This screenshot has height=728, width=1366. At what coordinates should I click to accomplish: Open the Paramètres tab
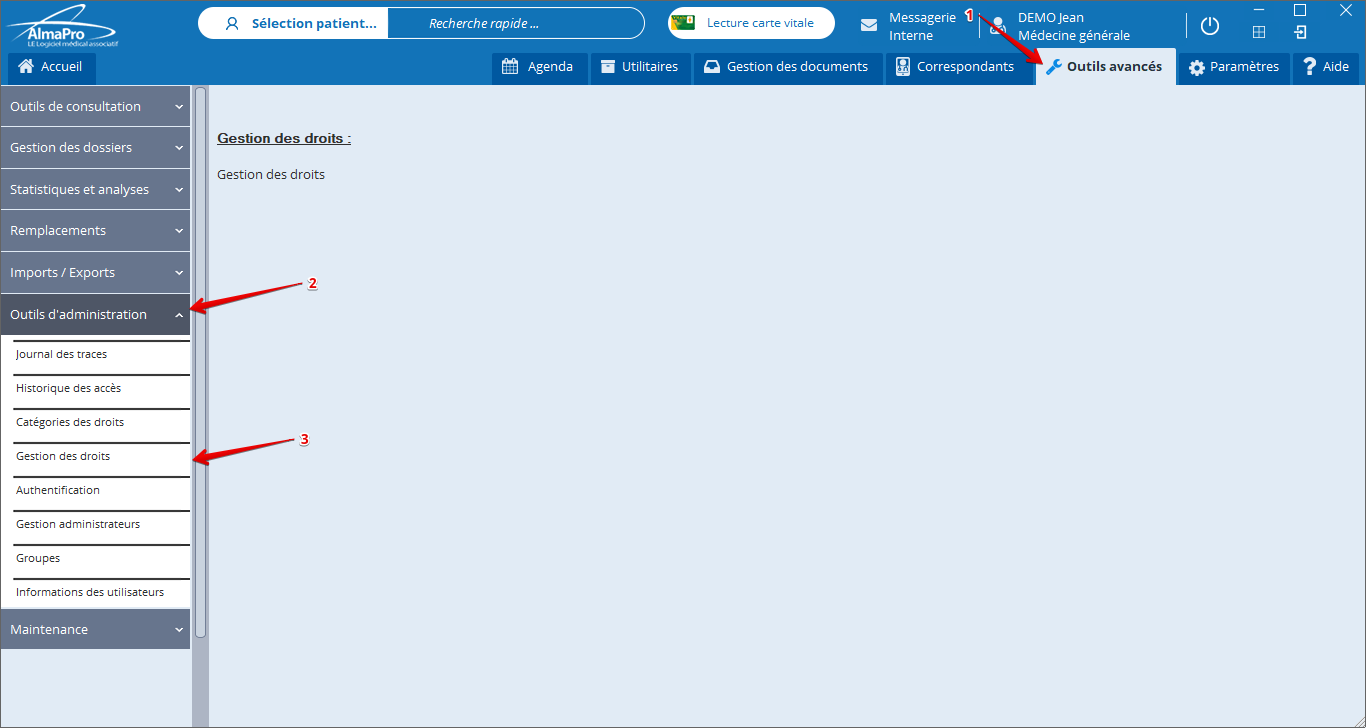[x=1233, y=67]
